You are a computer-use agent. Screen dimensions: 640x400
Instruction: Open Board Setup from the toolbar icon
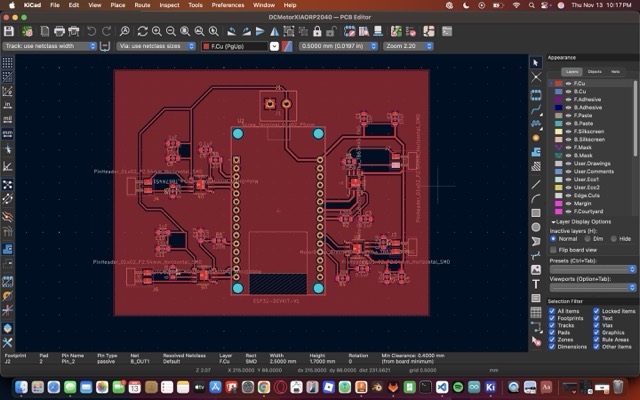(x=27, y=31)
